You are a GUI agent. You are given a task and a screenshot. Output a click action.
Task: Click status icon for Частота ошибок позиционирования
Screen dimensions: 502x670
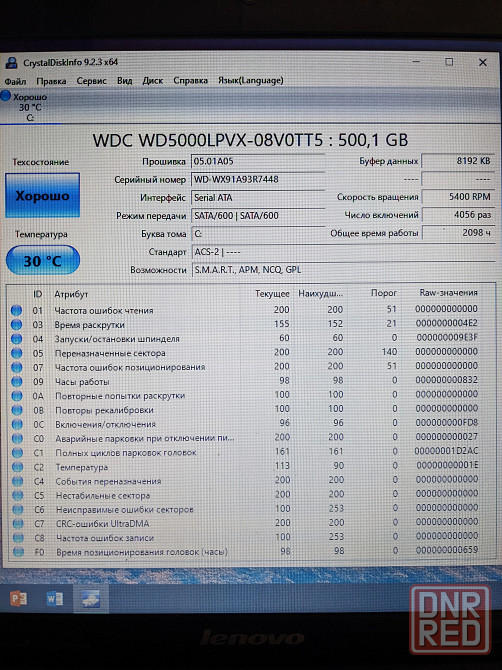[17, 367]
